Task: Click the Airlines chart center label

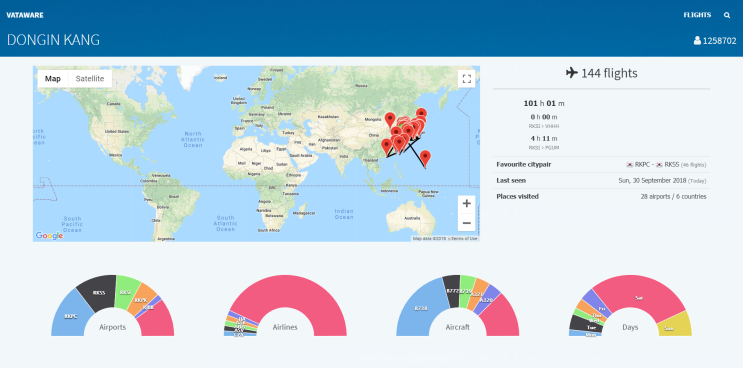Action: [x=285, y=327]
